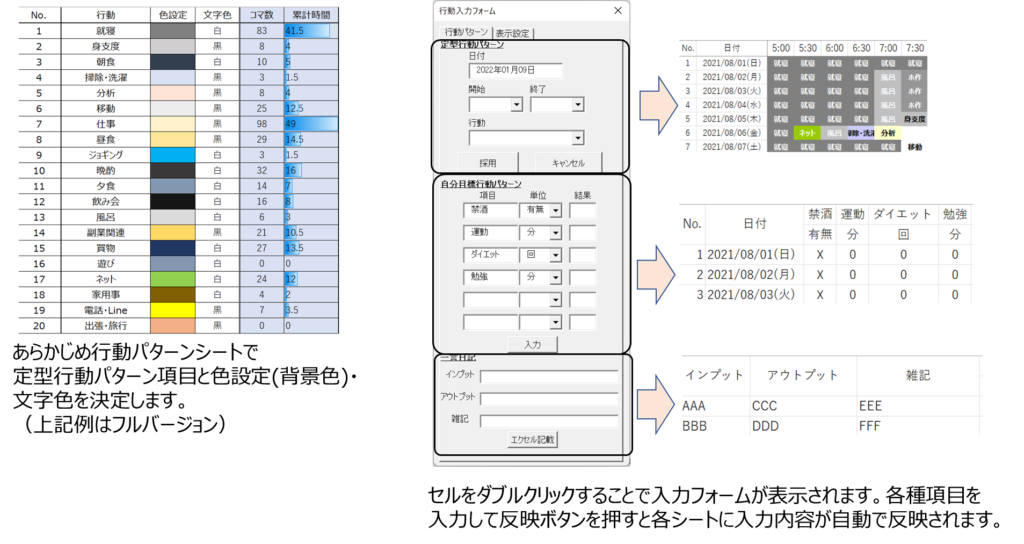Select the 行動パターン tab

click(466, 33)
